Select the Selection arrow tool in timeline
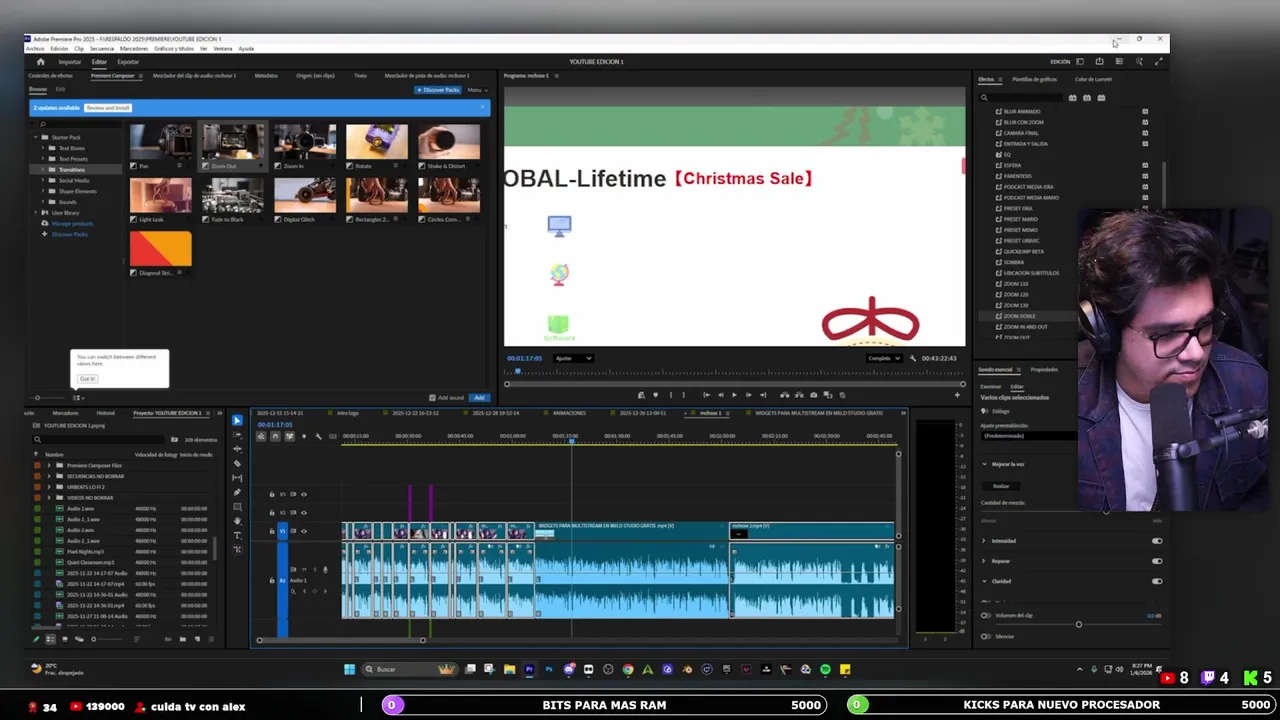The height and width of the screenshot is (720, 1280). coord(237,421)
